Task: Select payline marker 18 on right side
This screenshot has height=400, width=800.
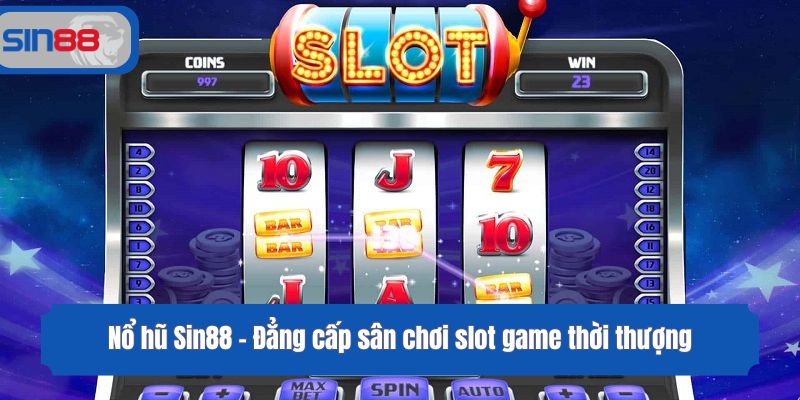Action: [648, 208]
